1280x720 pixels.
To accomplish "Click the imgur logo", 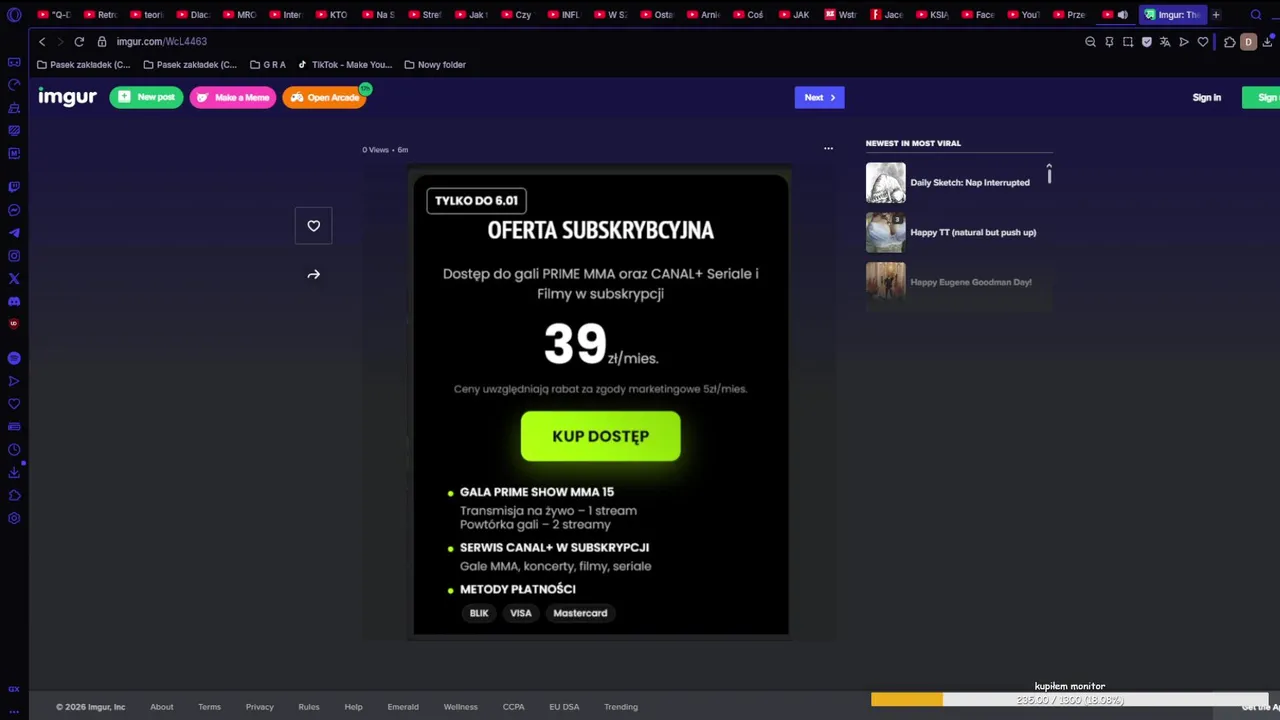I will (67, 97).
